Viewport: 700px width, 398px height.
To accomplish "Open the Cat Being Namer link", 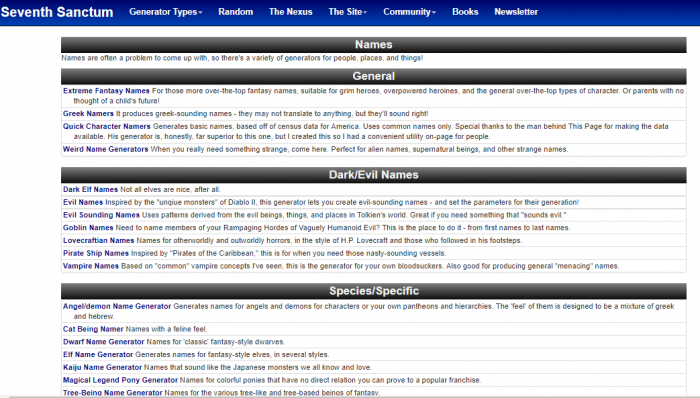I will pos(93,329).
